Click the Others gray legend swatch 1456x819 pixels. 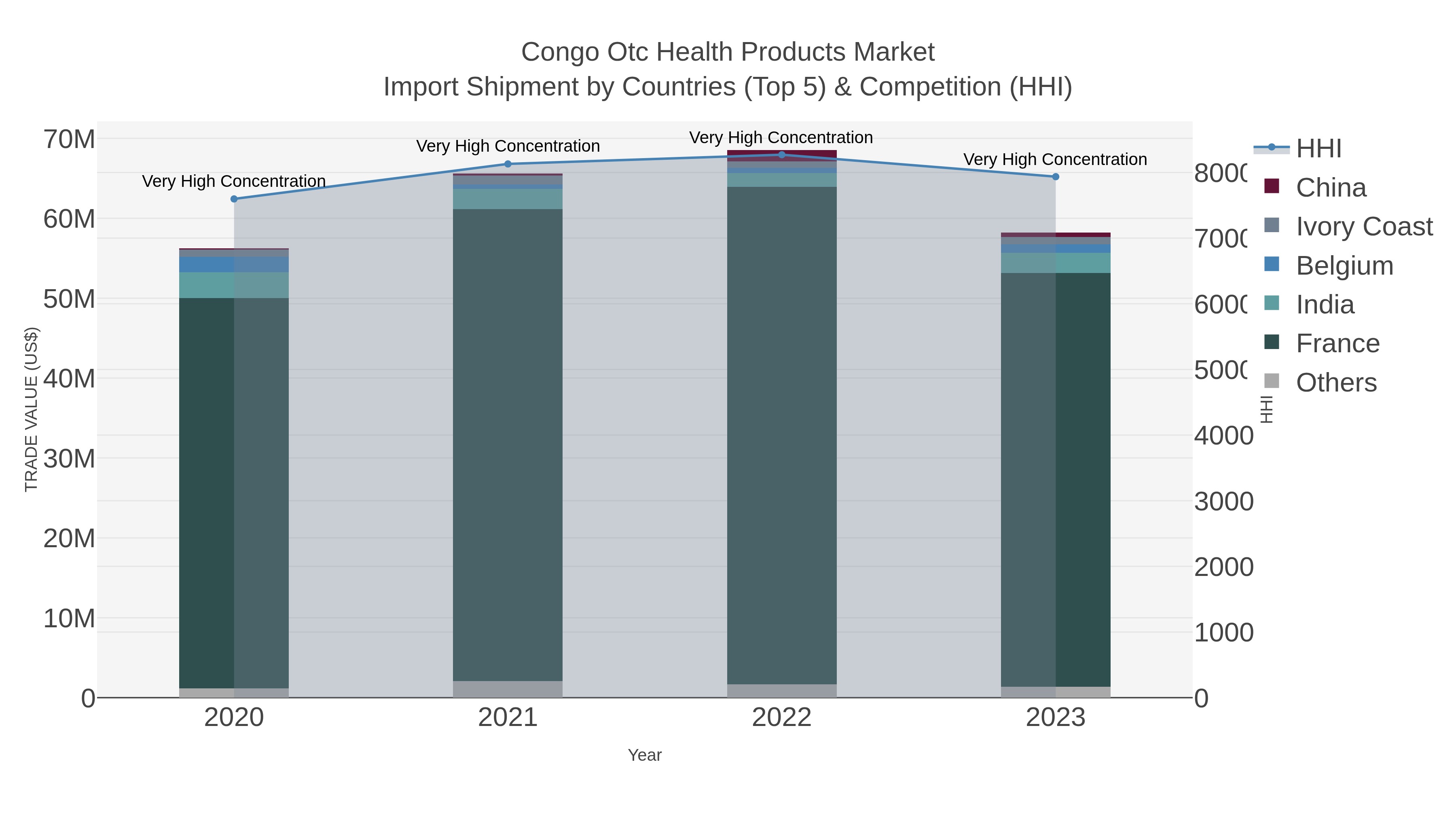(x=1272, y=381)
